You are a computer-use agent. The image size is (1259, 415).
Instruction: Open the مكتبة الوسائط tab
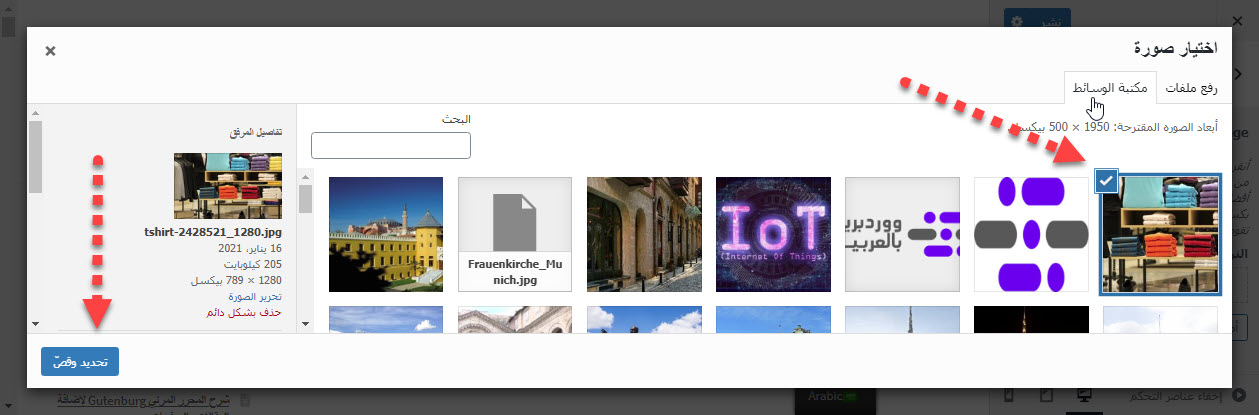tap(1110, 88)
